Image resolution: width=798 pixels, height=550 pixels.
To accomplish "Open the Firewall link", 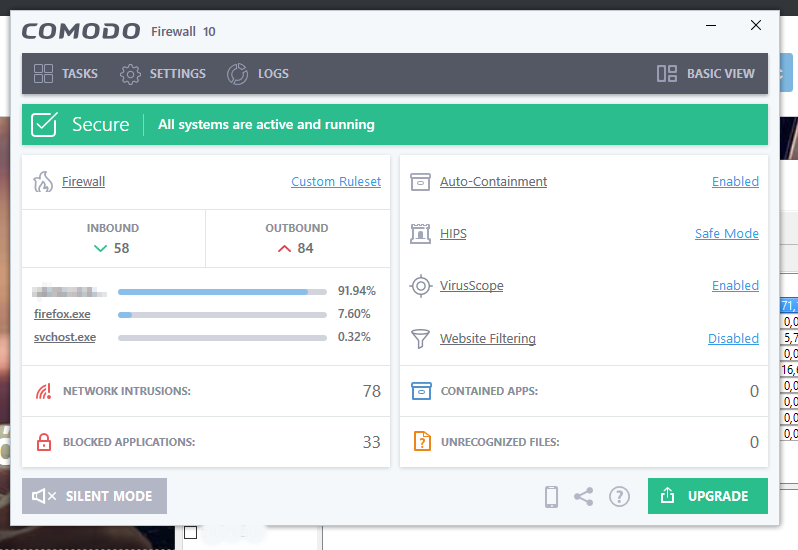I will (83, 182).
